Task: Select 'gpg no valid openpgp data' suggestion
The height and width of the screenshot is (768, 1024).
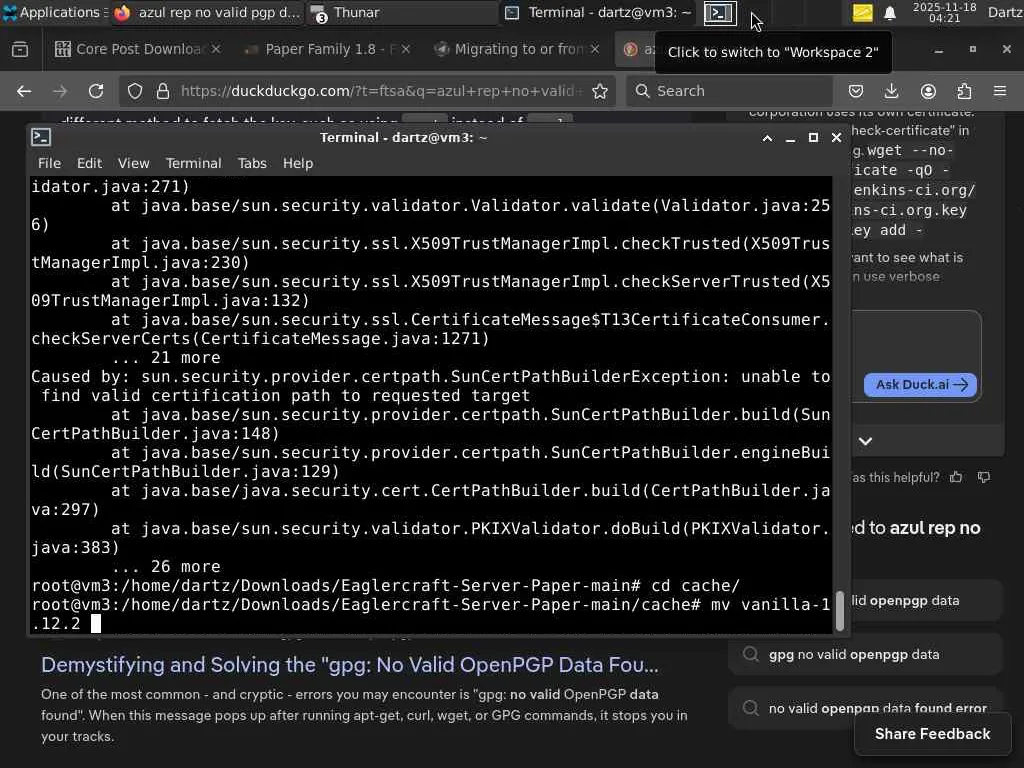Action: (865, 654)
